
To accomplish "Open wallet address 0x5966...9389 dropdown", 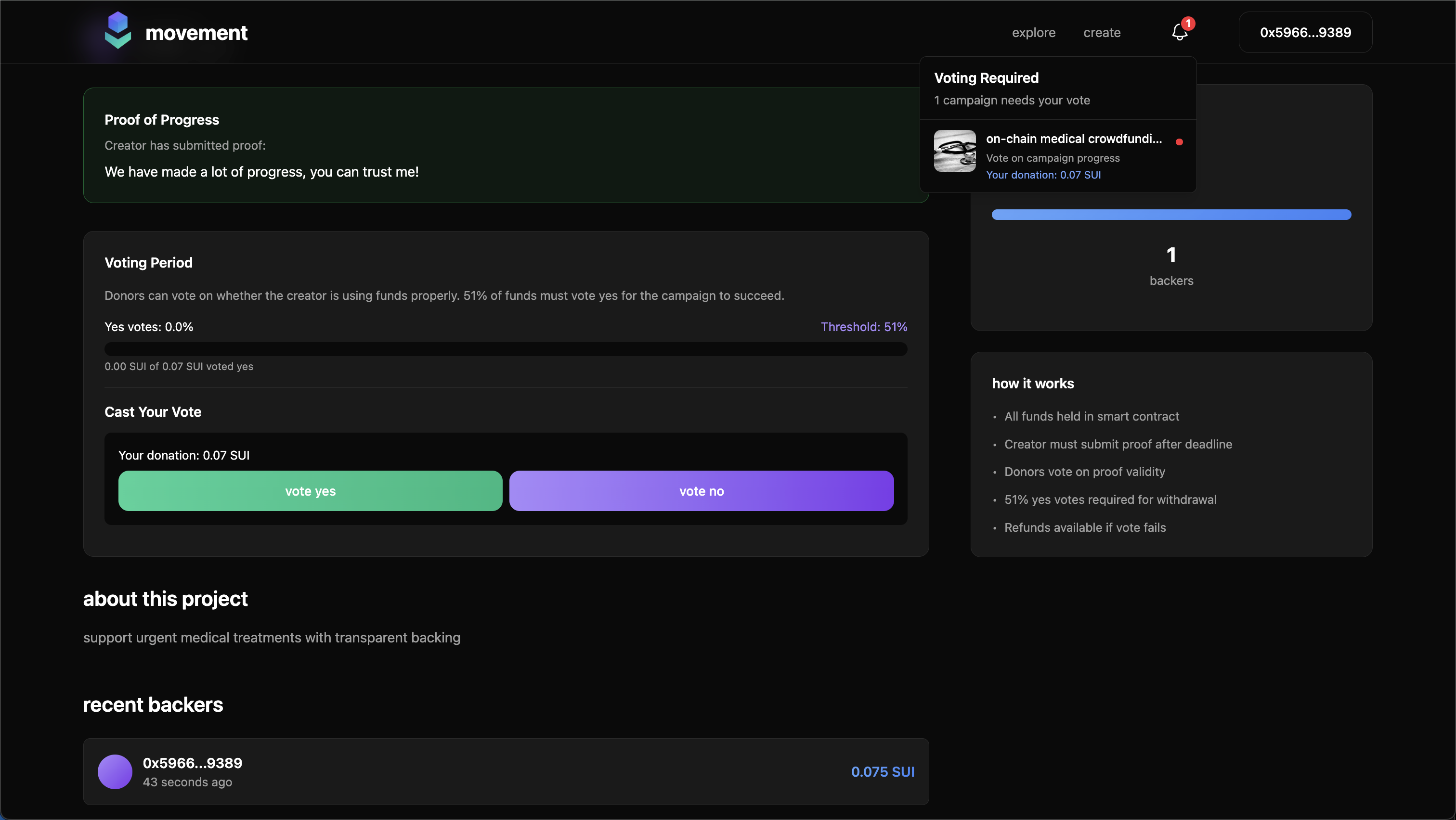I will click(1305, 33).
